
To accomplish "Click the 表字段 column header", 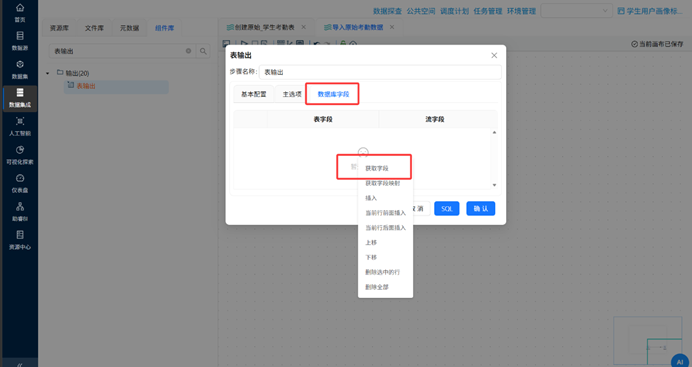I will point(323,119).
